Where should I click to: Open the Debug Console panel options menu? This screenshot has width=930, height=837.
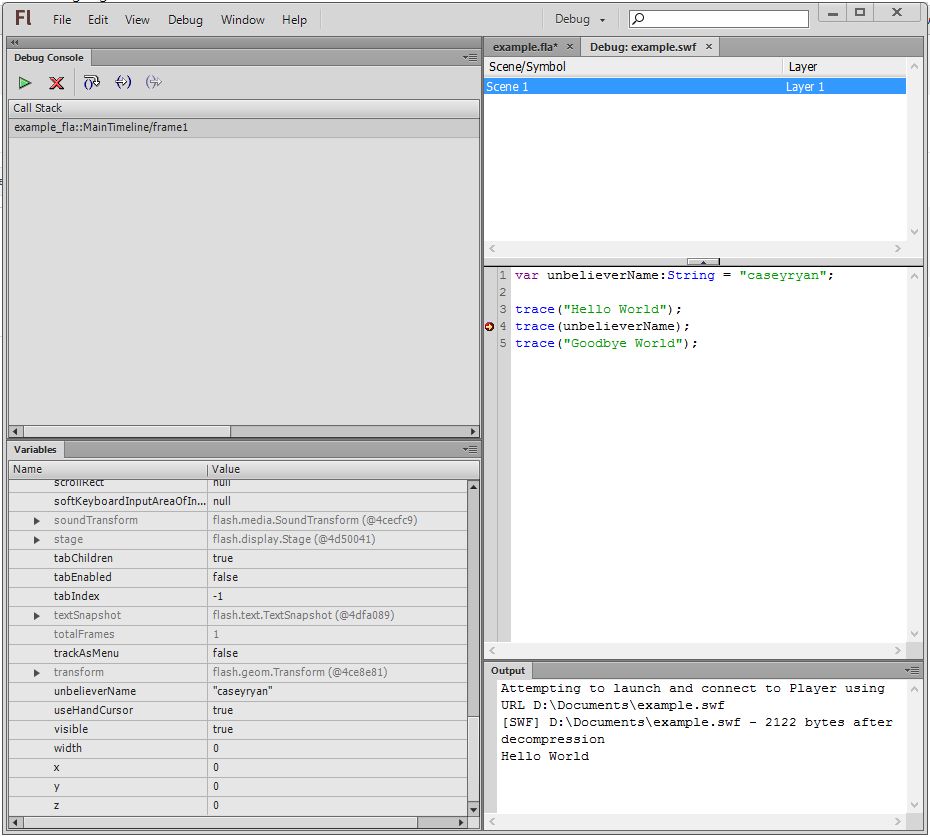pyautogui.click(x=470, y=58)
